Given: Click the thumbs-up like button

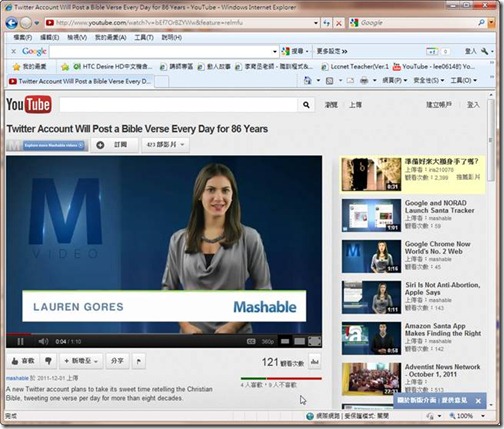Looking at the screenshot, I should [23, 361].
